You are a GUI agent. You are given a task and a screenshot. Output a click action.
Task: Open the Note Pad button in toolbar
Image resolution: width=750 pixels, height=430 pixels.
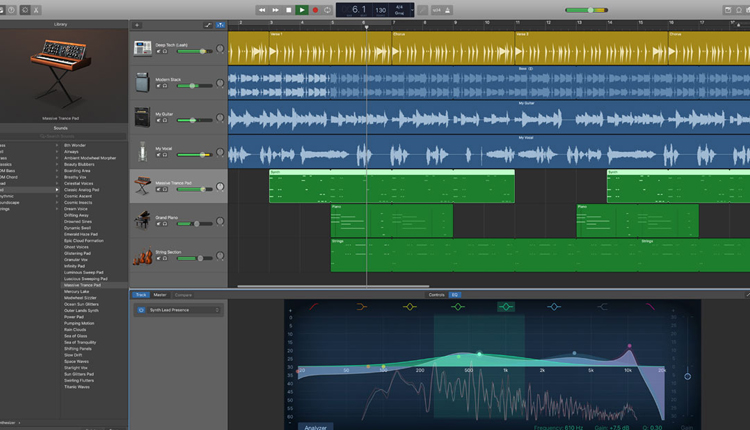(x=728, y=10)
